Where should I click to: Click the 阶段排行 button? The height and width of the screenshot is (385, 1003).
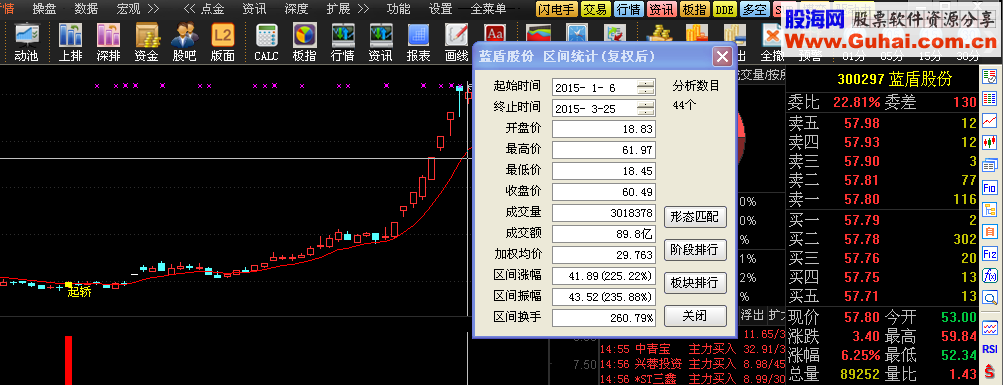click(x=695, y=249)
